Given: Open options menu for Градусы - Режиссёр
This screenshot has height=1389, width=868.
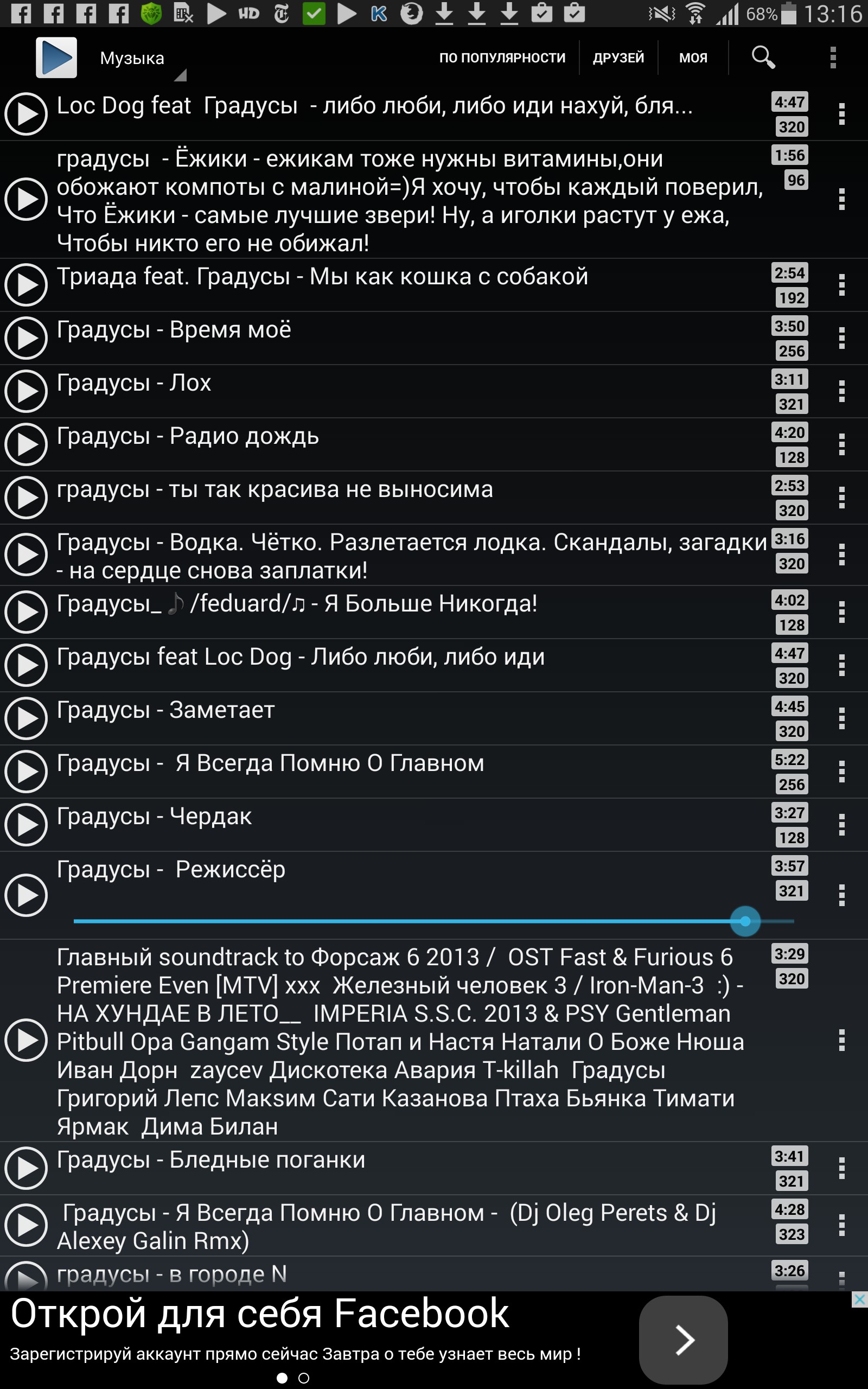Looking at the screenshot, I should [x=841, y=895].
